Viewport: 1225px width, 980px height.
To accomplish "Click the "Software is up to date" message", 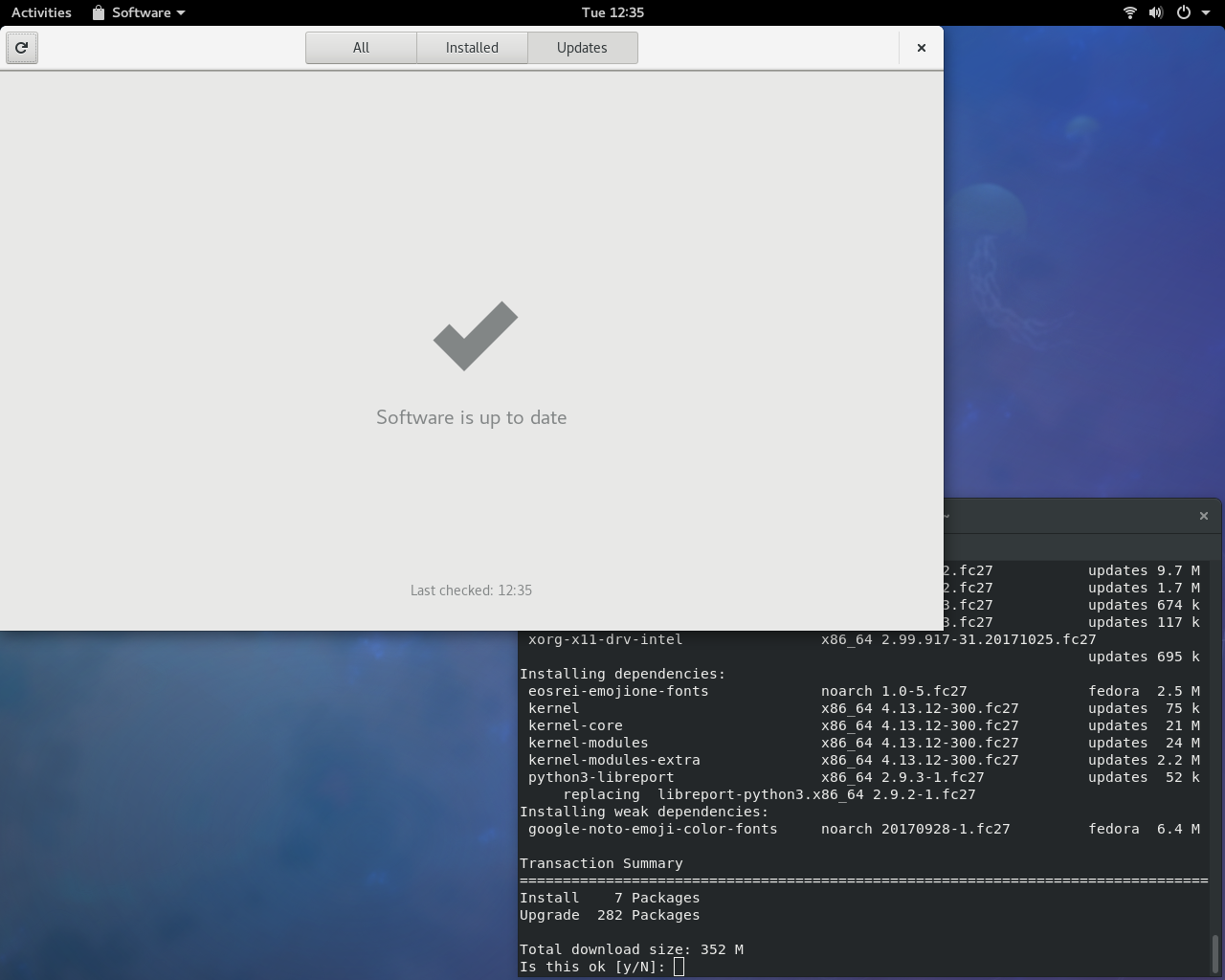I will [x=472, y=417].
